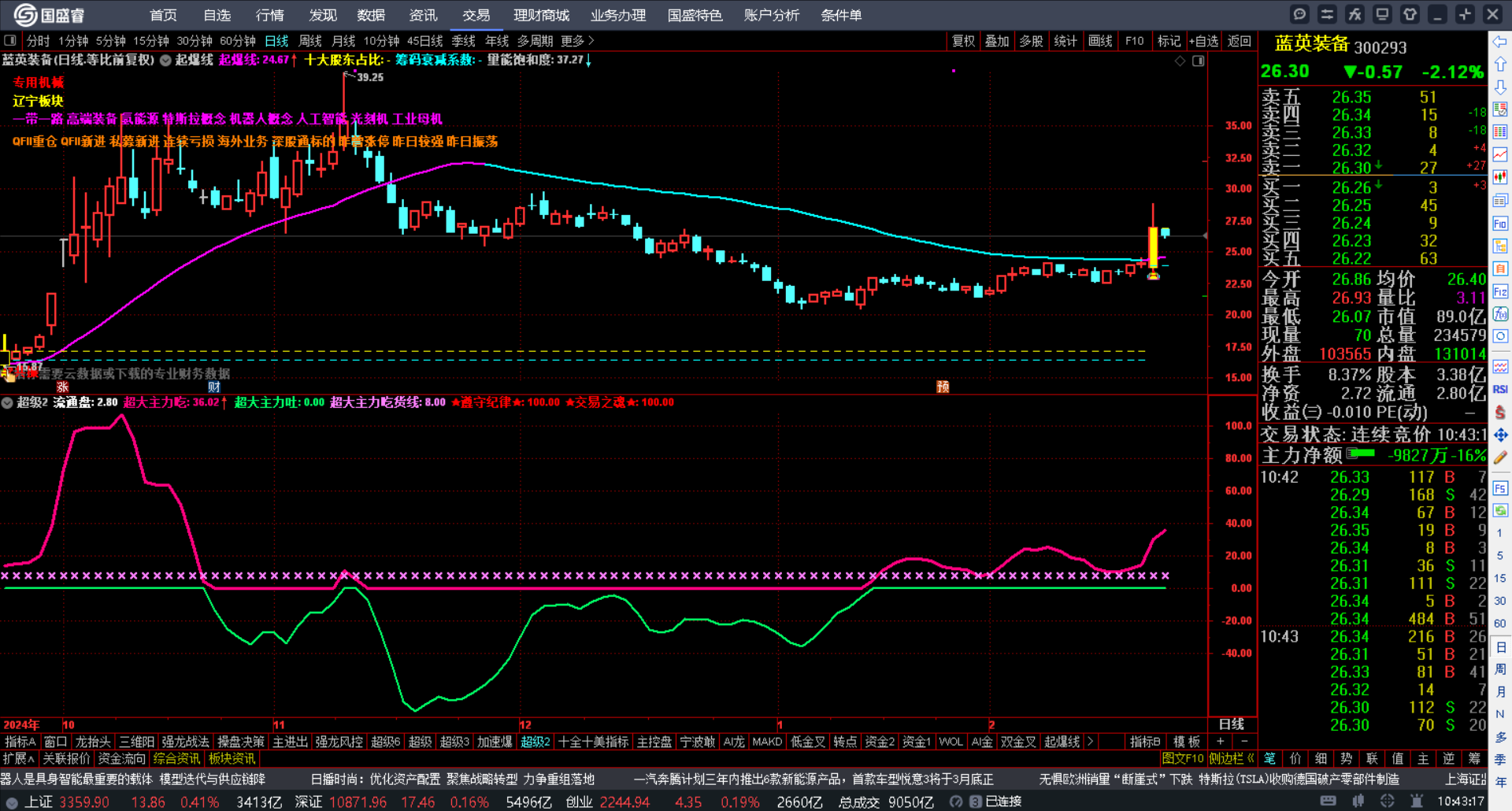Toggle the chart panel icon beside the diamond
The height and width of the screenshot is (811, 1512).
coord(1199,61)
